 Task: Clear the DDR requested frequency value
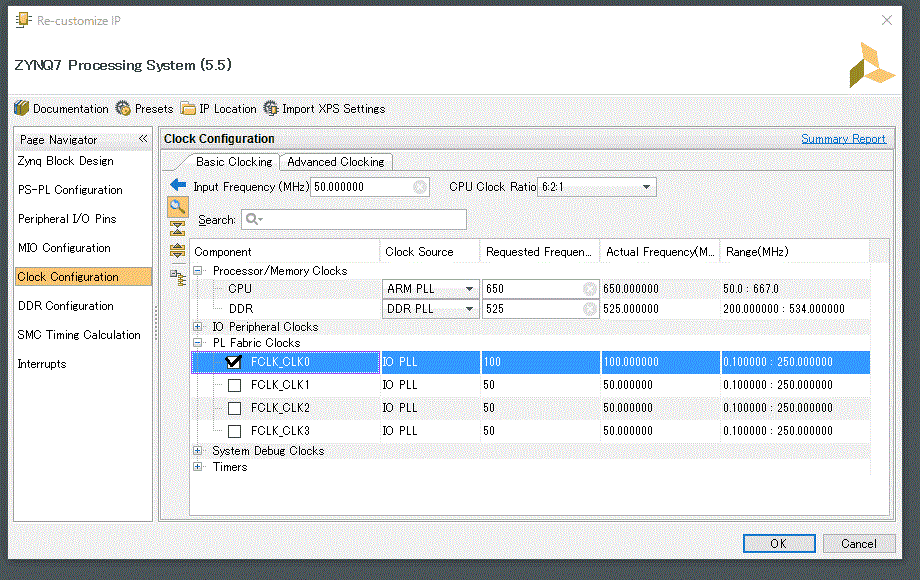coord(590,309)
